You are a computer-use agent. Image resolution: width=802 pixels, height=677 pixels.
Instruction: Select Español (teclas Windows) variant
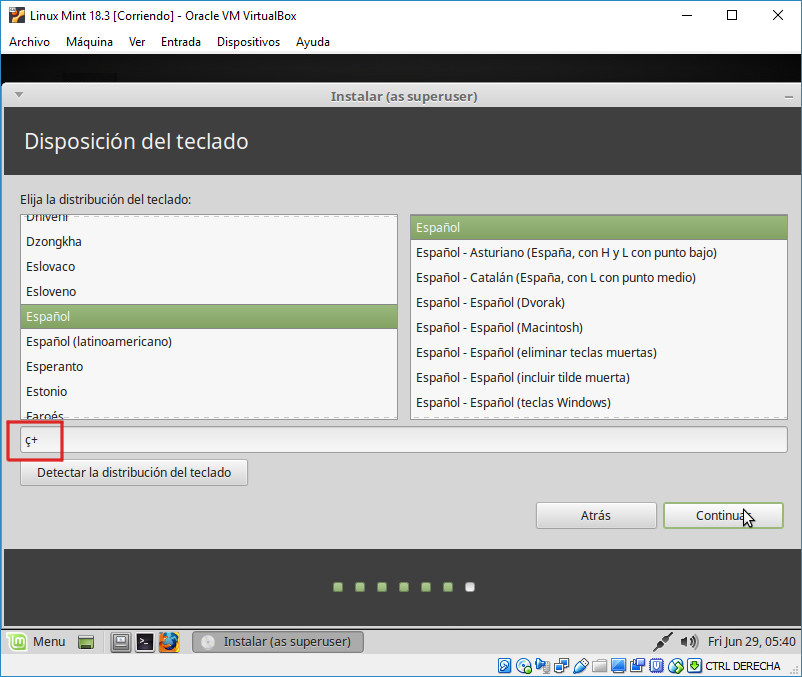(x=598, y=403)
